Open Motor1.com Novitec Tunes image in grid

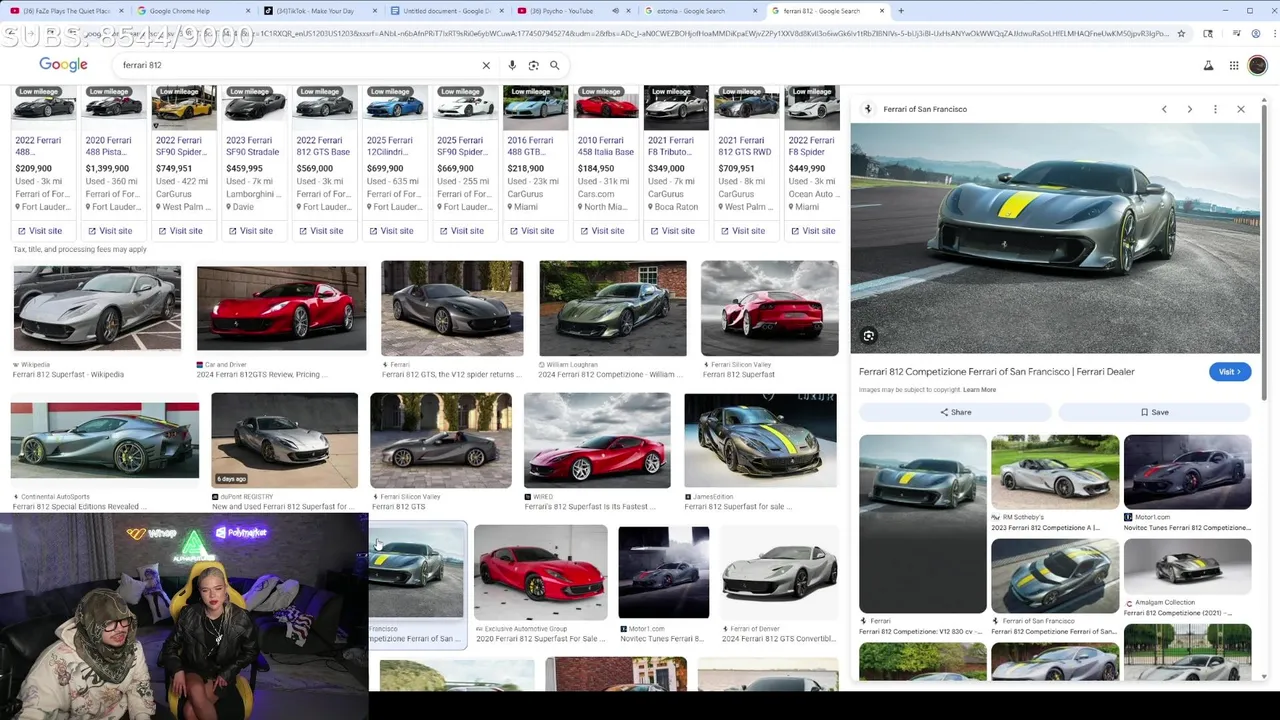(x=663, y=573)
